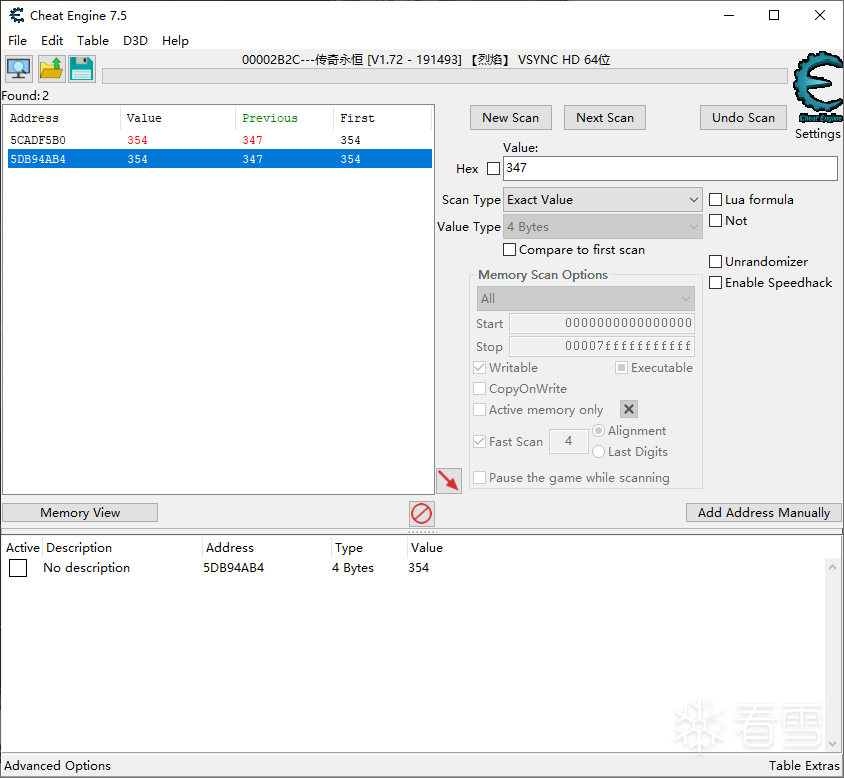Check Compare to first scan

(509, 250)
